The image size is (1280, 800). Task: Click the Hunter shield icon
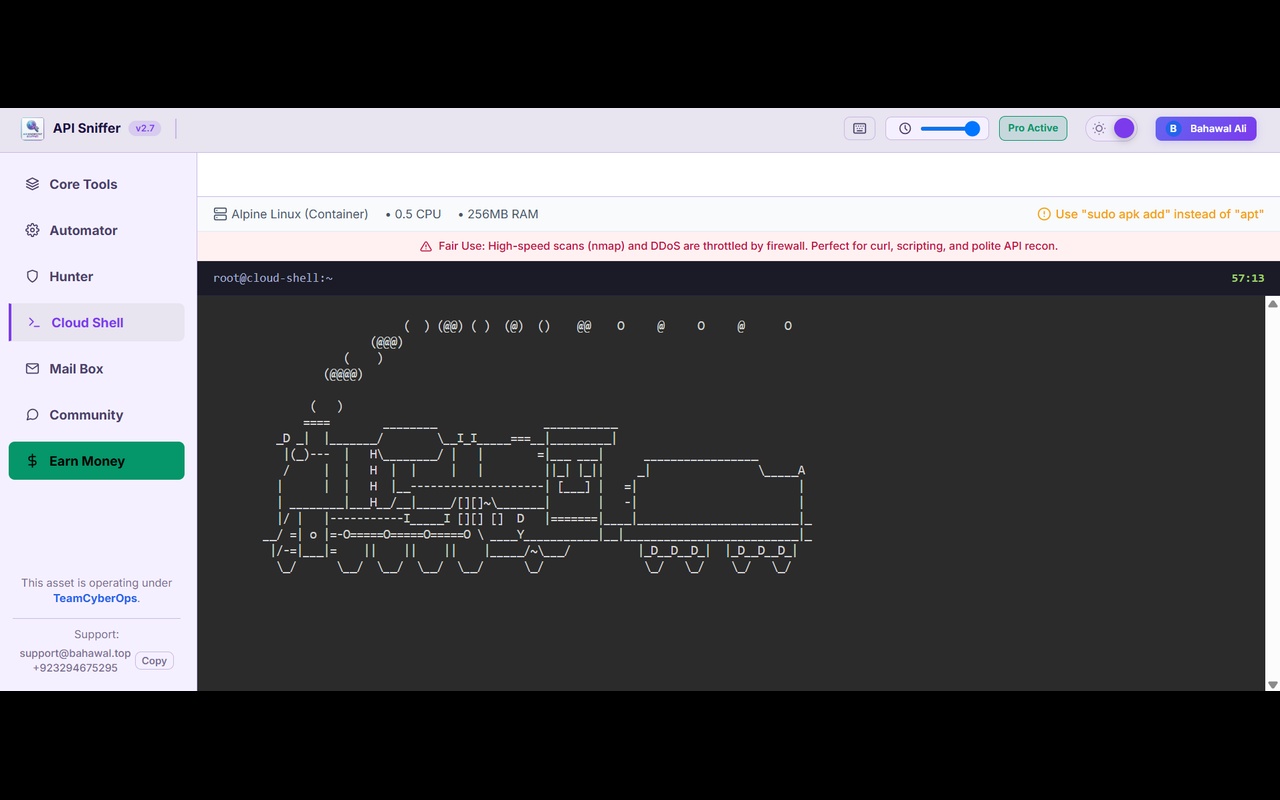[x=32, y=276]
